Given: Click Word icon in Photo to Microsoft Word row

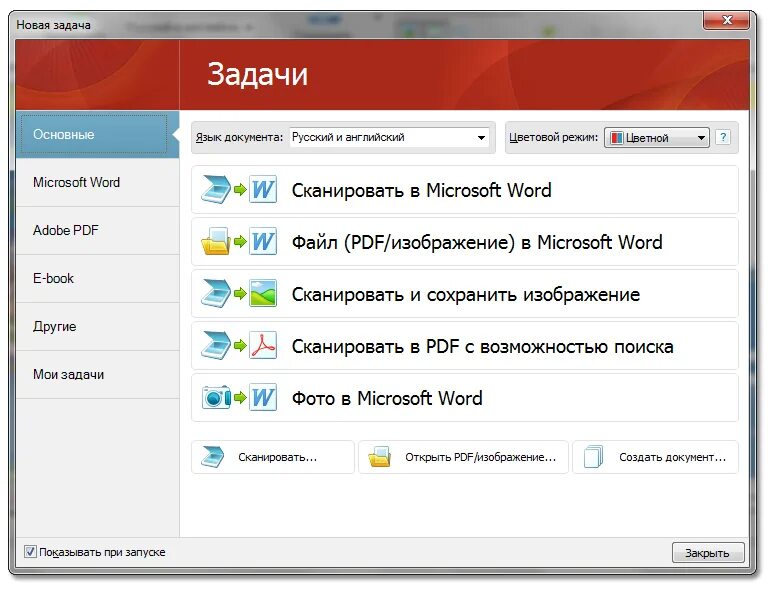Looking at the screenshot, I should [x=263, y=397].
